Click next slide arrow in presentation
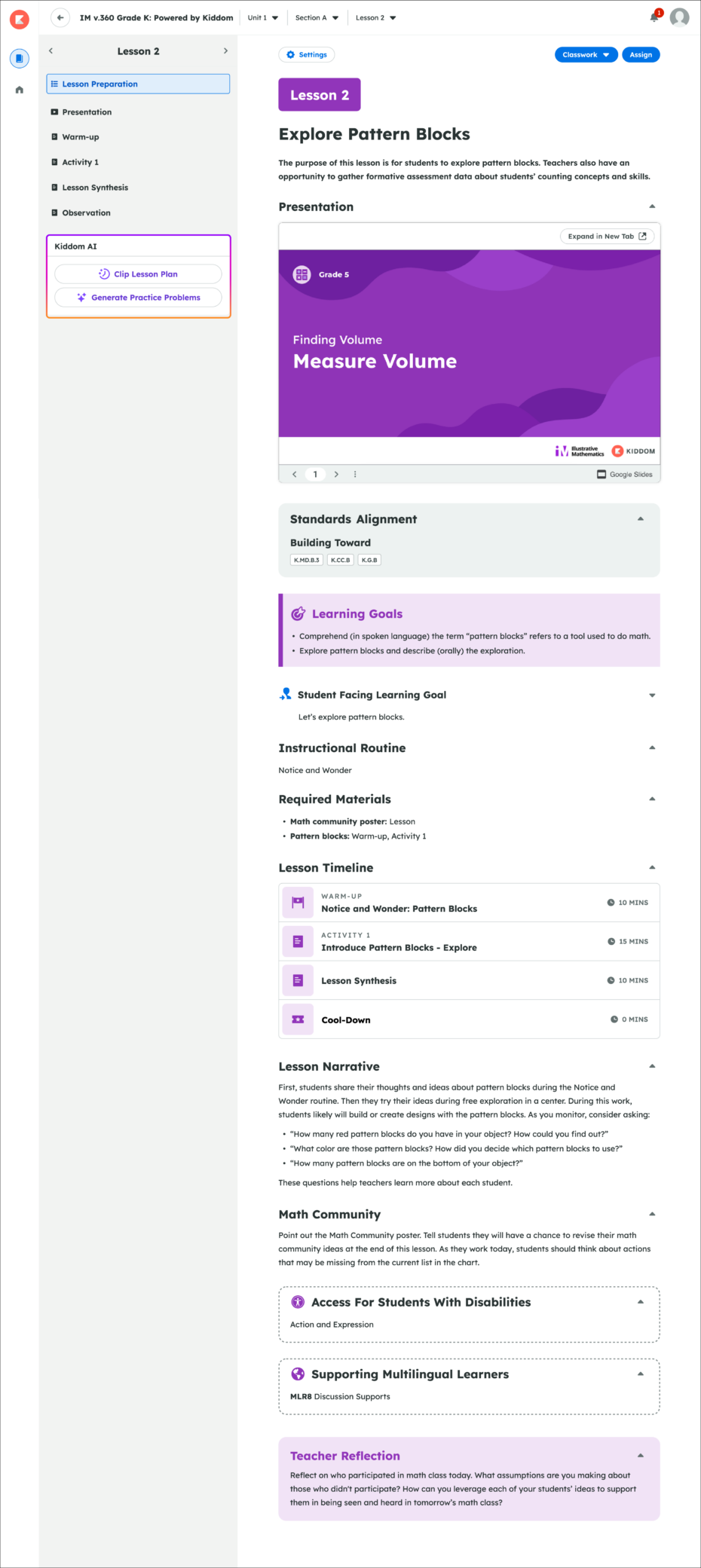The image size is (701, 1568). [336, 474]
